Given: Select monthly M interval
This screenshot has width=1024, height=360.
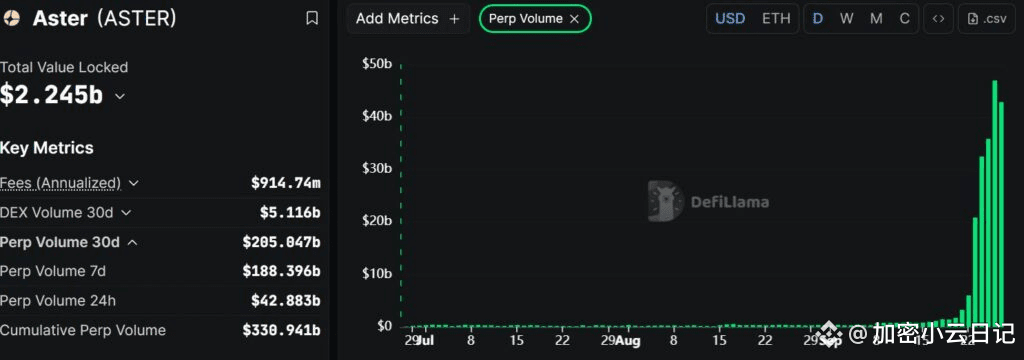Looking at the screenshot, I should point(876,18).
